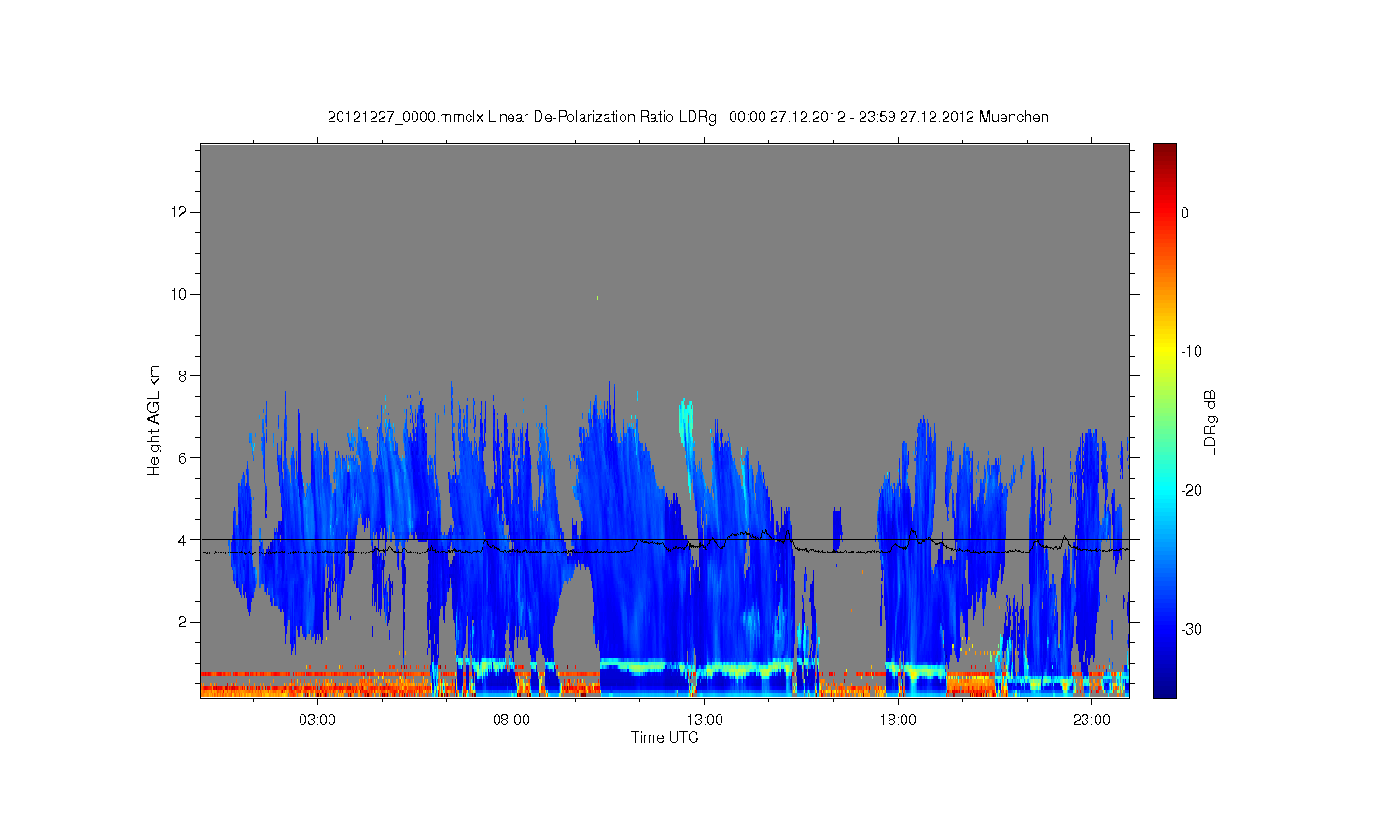Click the 13:00 time tick label
This screenshot has height=840, width=1400.
click(705, 721)
